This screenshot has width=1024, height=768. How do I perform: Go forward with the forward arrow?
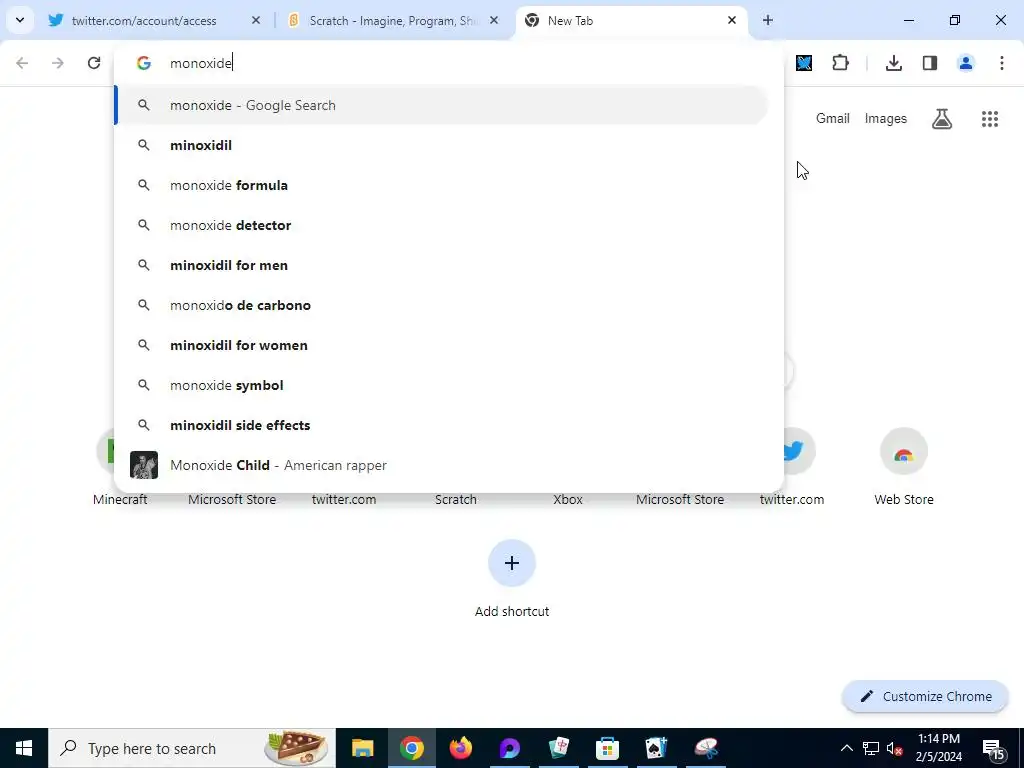58,63
